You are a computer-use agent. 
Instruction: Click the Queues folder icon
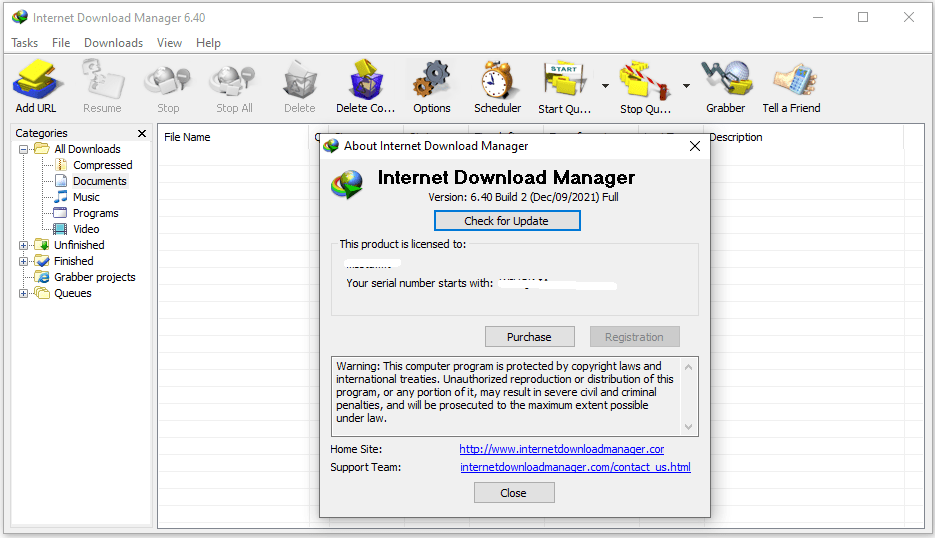[42, 293]
